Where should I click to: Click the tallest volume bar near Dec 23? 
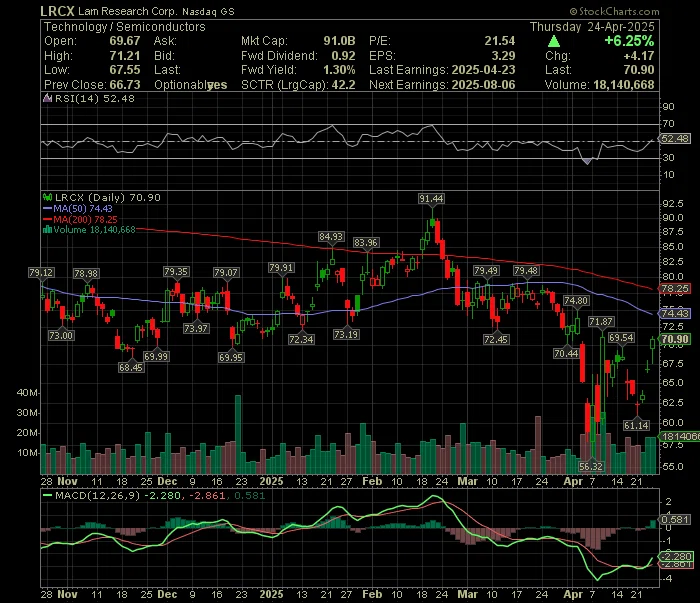pyautogui.click(x=238, y=434)
